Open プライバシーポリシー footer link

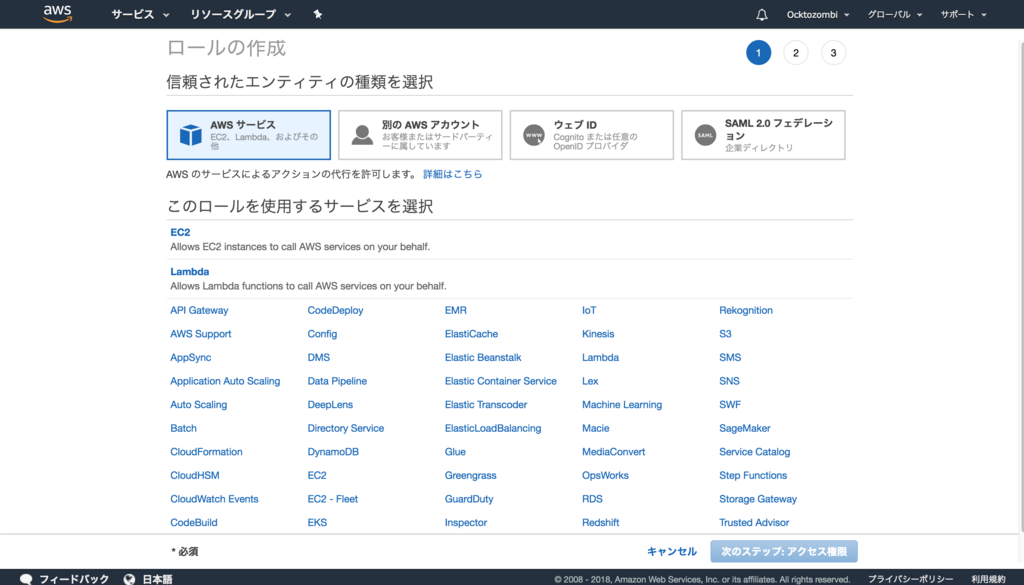(x=910, y=579)
